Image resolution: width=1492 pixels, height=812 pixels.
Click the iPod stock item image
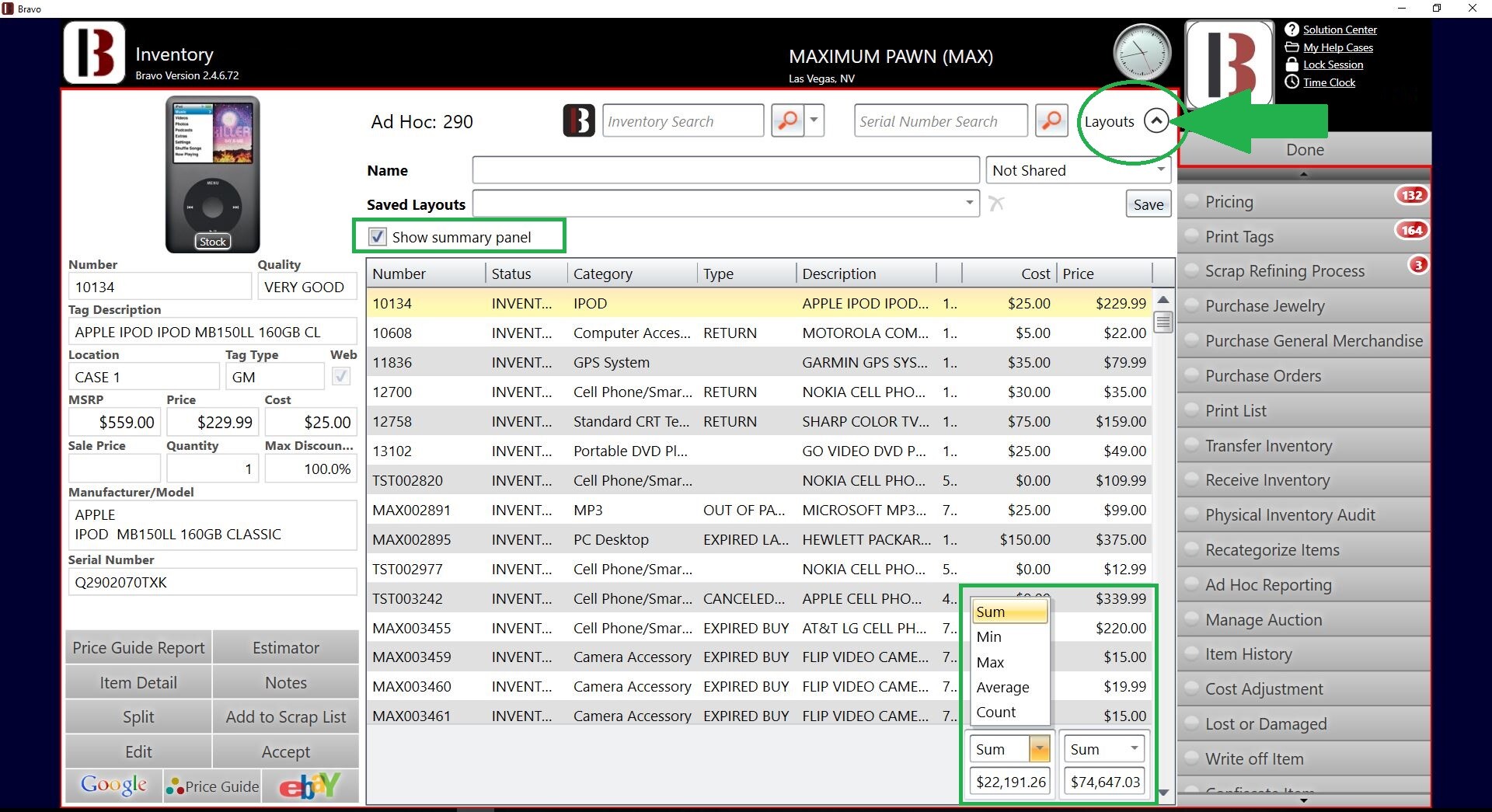pos(212,174)
